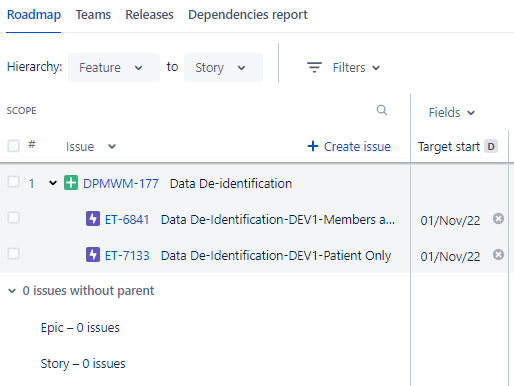Viewport: 514px width, 386px height.
Task: Toggle the select-all checkbox in header
Action: (x=13, y=146)
